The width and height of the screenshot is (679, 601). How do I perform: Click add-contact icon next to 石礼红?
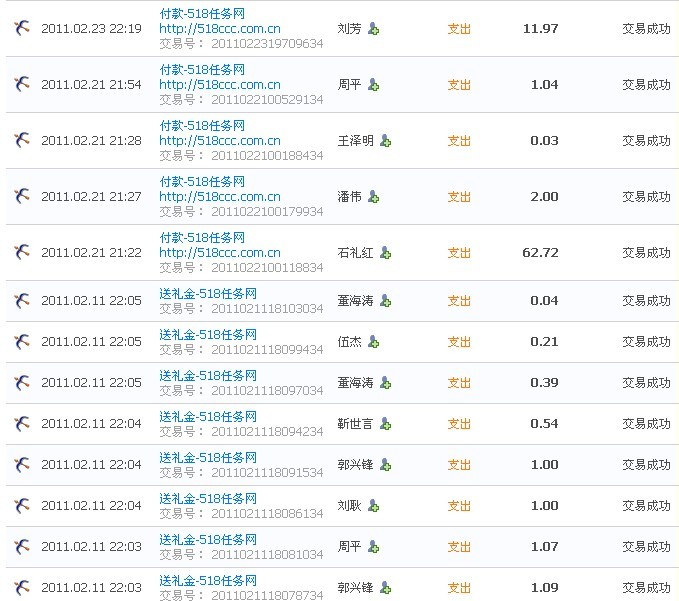385,253
